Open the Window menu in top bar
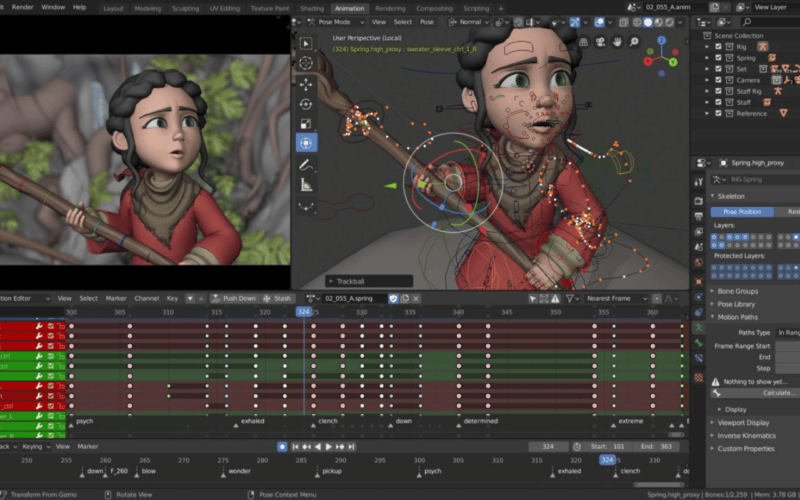The image size is (800, 500). (x=53, y=7)
